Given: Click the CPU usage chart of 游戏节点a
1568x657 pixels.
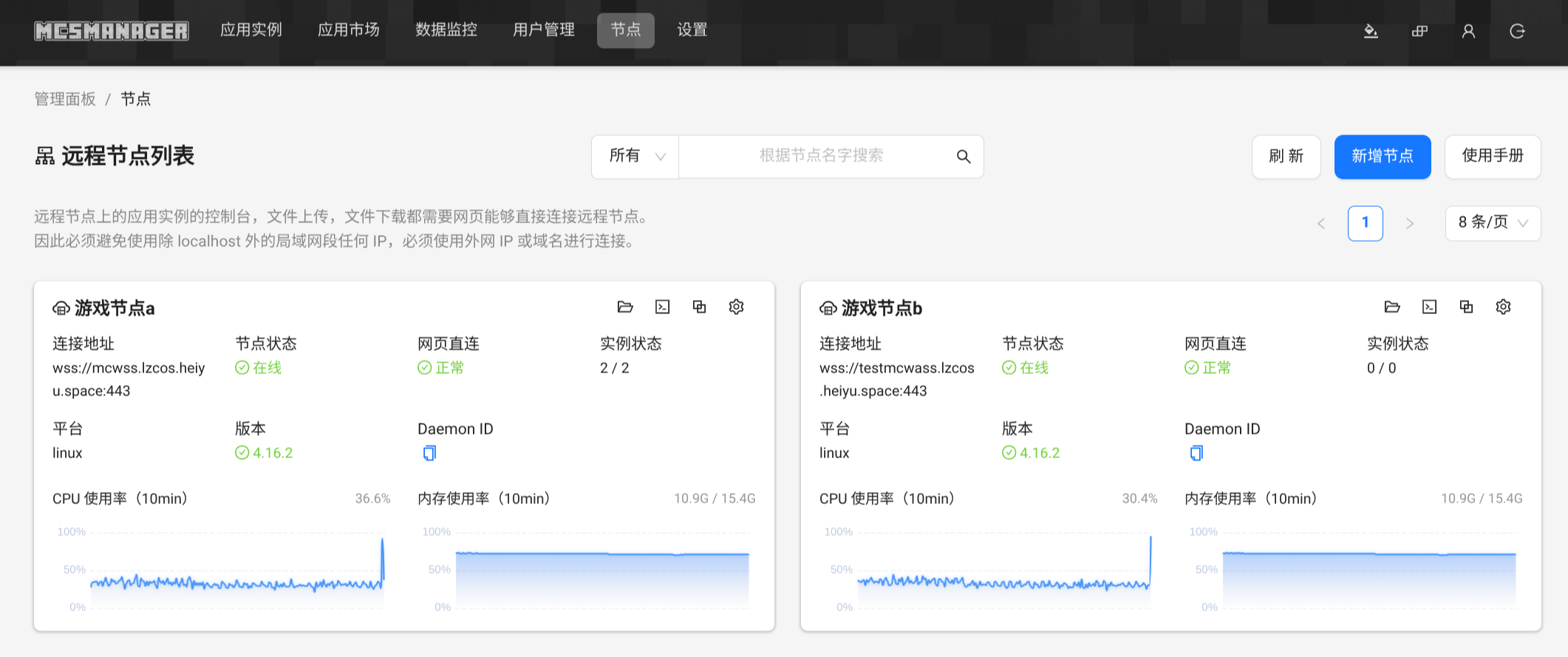Looking at the screenshot, I should tap(222, 569).
